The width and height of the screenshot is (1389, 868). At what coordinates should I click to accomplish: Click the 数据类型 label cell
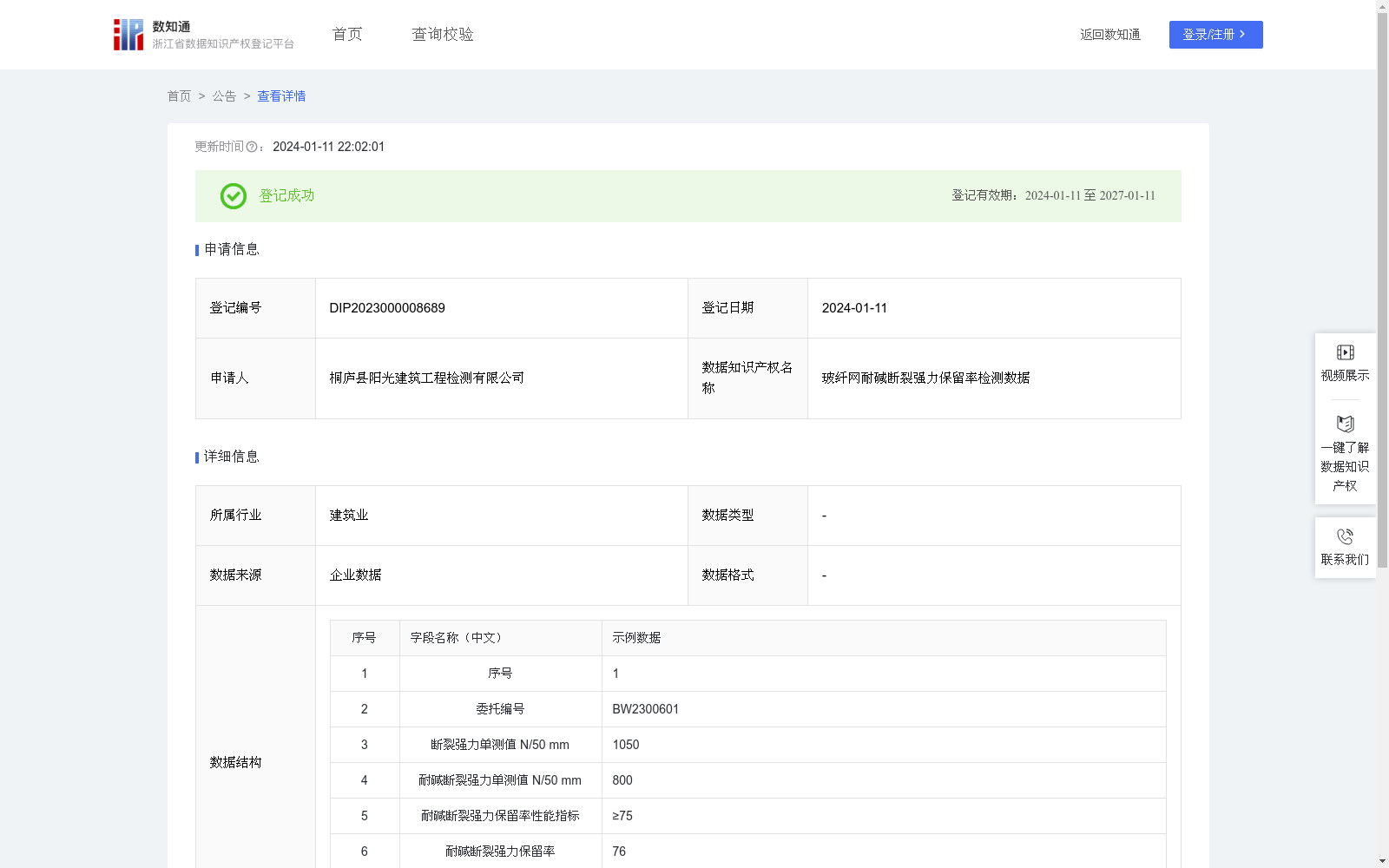[x=747, y=516]
